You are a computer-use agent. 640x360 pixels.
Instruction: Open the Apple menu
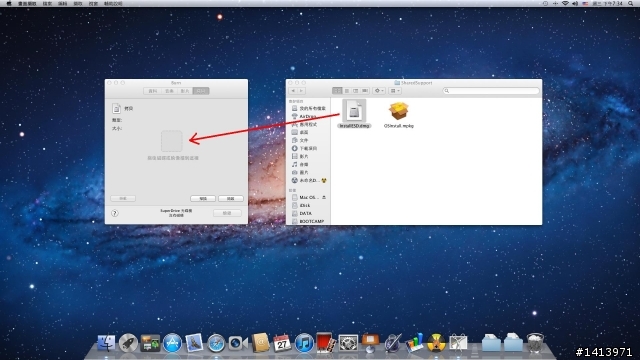(x=9, y=3)
